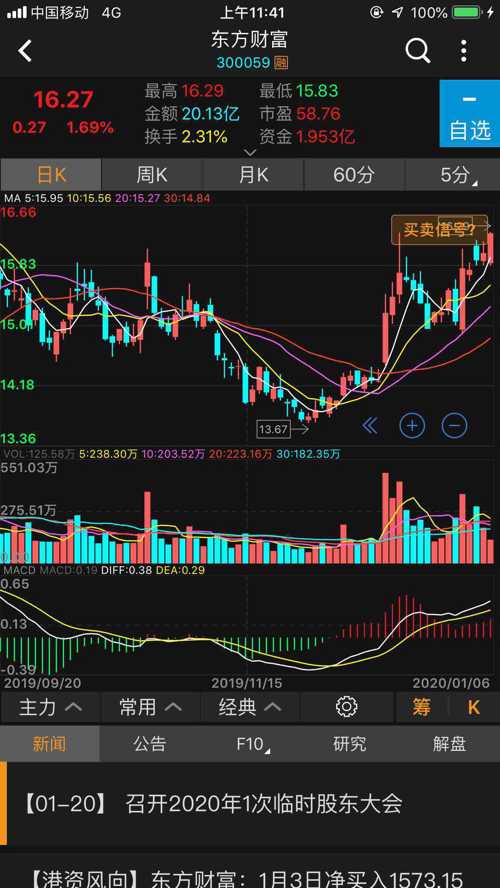Tap the 买卖信号? hint bubble
The height and width of the screenshot is (888, 500).
tap(439, 230)
